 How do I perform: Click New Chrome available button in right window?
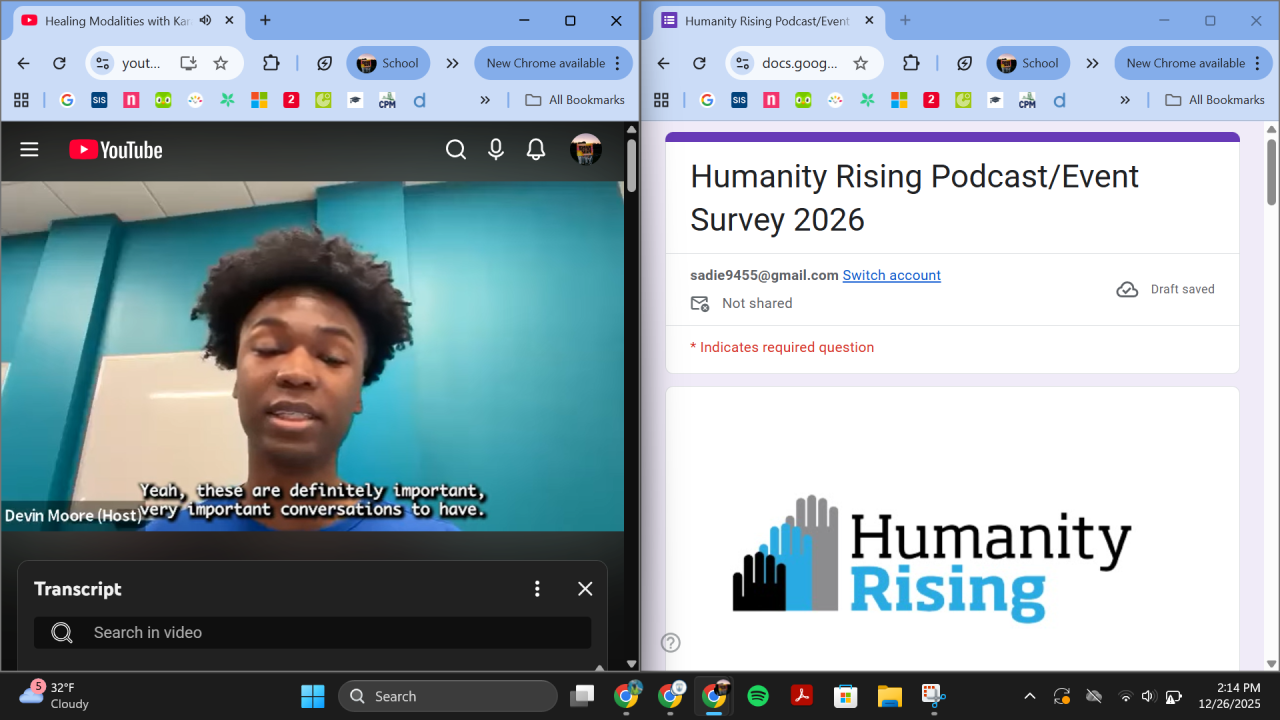(x=1186, y=63)
